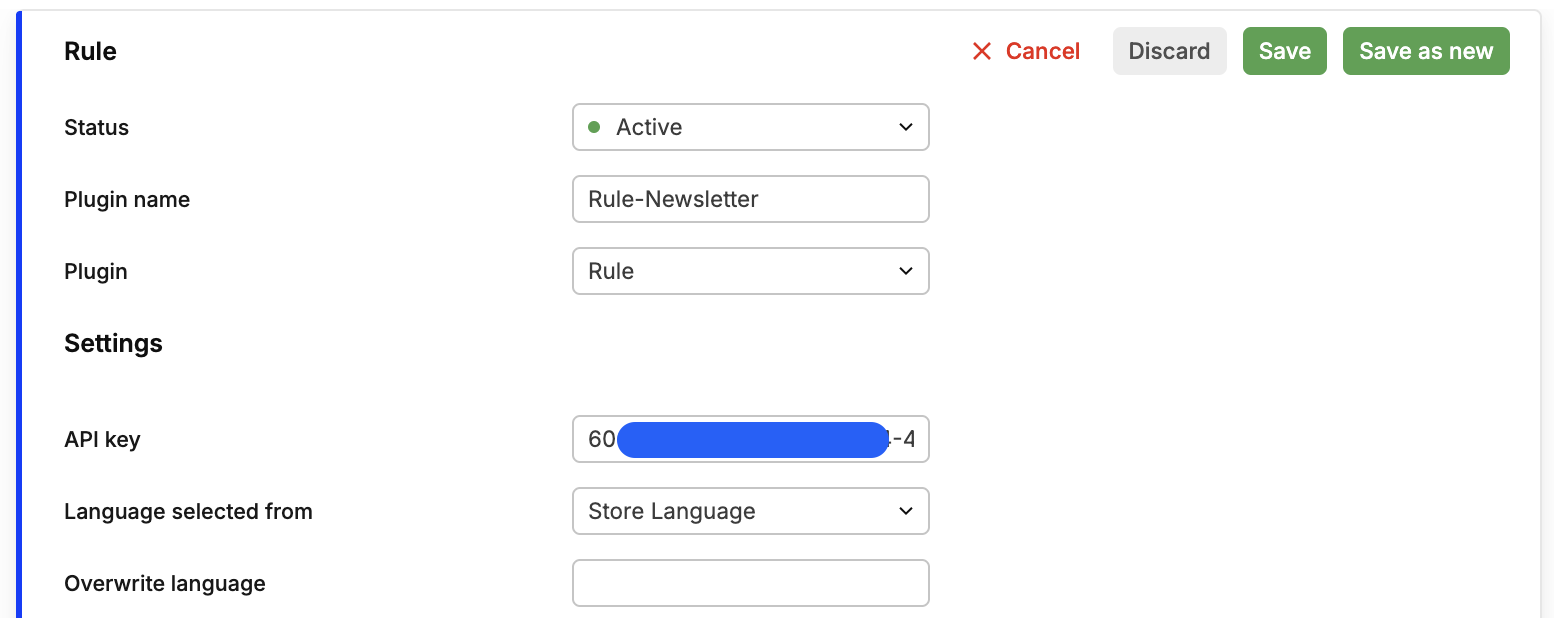This screenshot has width=1554, height=618.
Task: Click the Language selected from label
Action: click(x=188, y=511)
